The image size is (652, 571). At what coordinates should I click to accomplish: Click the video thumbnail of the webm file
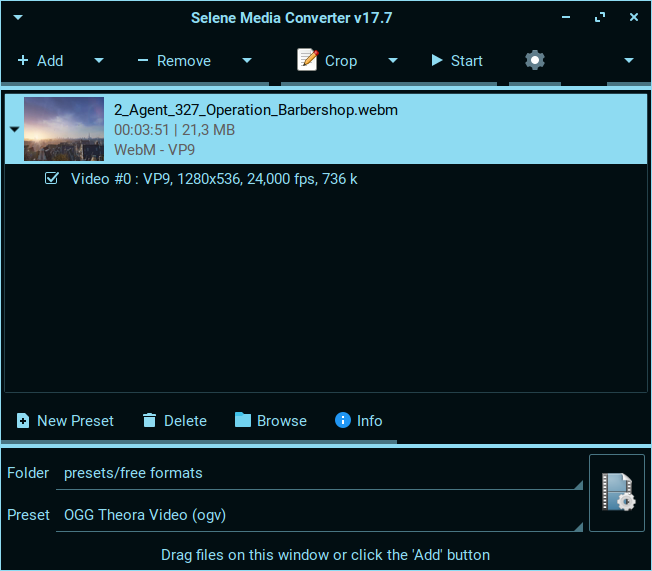64,129
